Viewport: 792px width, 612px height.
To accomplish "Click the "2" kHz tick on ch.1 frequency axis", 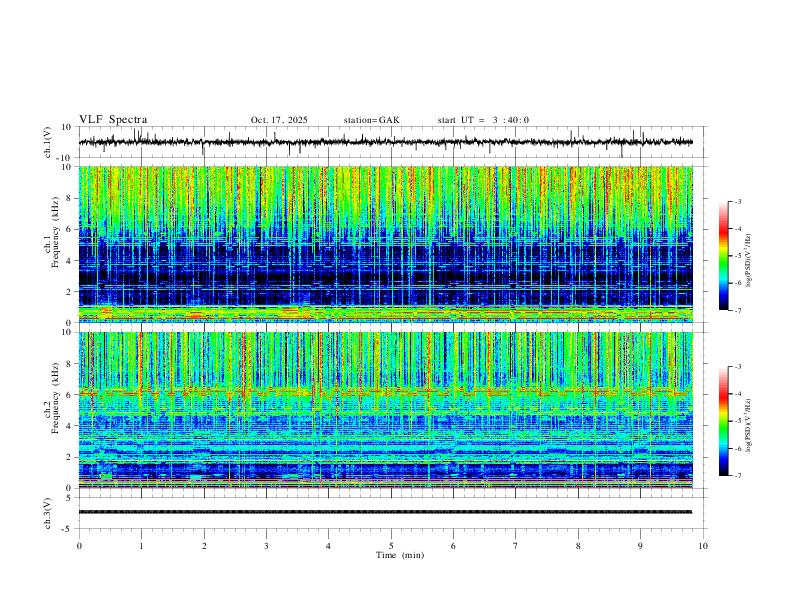I will click(x=70, y=292).
